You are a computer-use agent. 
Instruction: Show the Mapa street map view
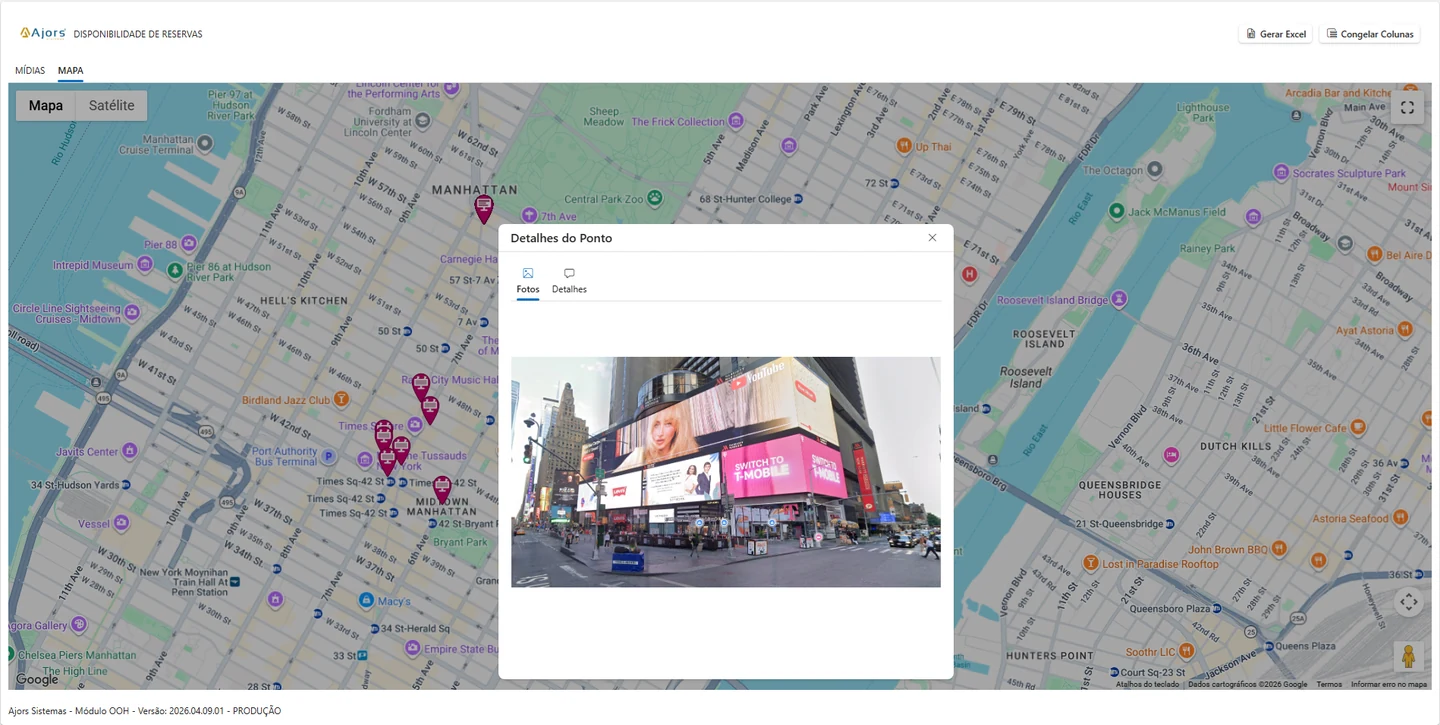[x=46, y=106]
